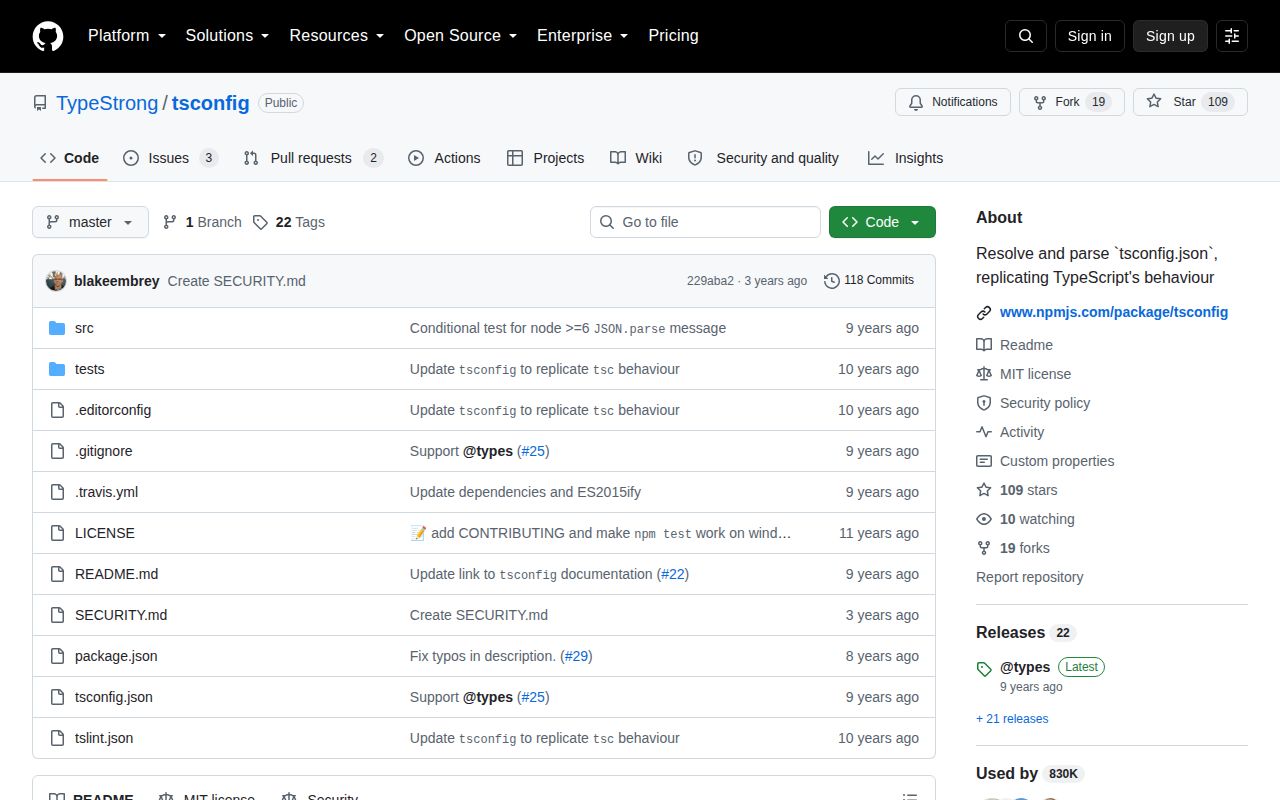This screenshot has width=1280, height=800.
Task: Open the tsconfig.json file
Action: coord(114,697)
